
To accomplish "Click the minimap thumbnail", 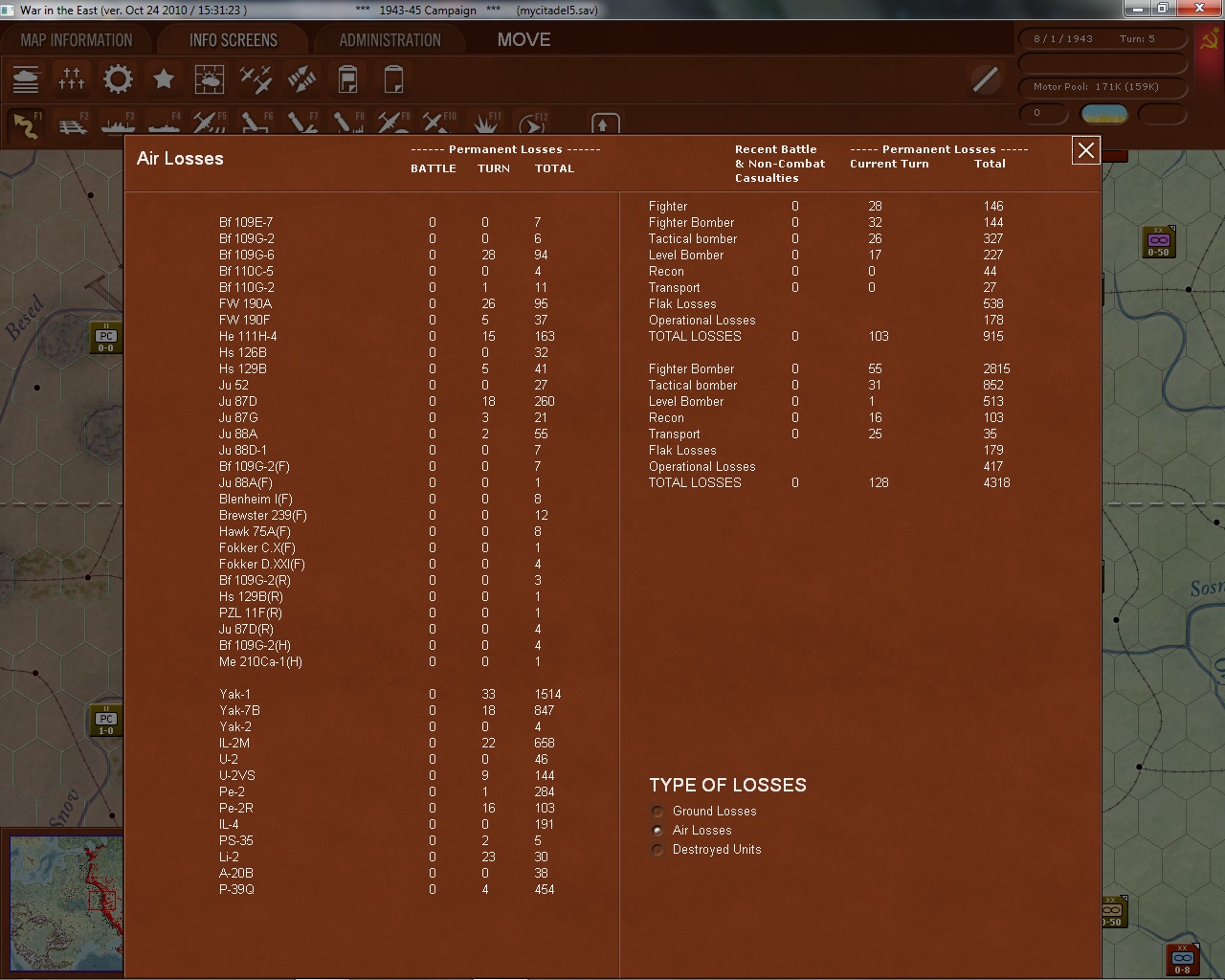I will (66, 904).
